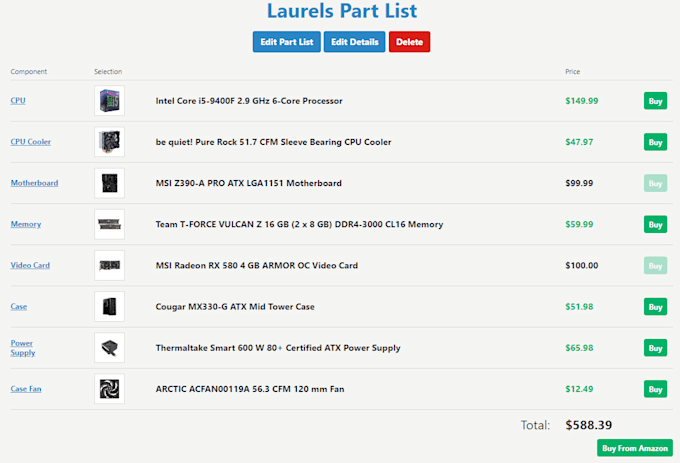The image size is (680, 463).
Task: Click the $149.99 CPU price
Action: 582,101
